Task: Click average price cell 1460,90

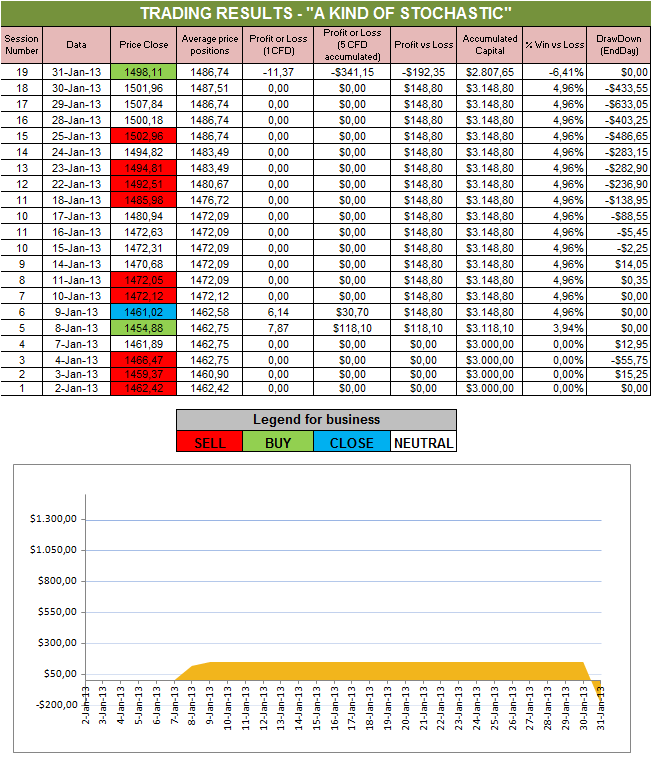Action: 209,374
